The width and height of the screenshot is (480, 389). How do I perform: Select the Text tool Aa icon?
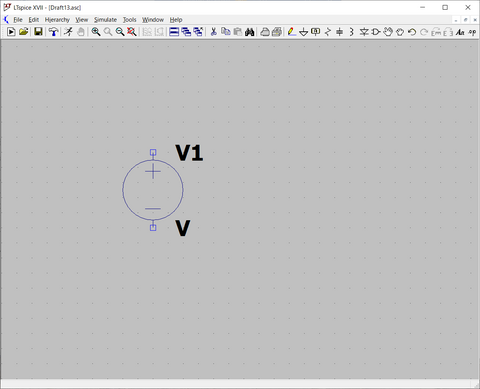460,32
